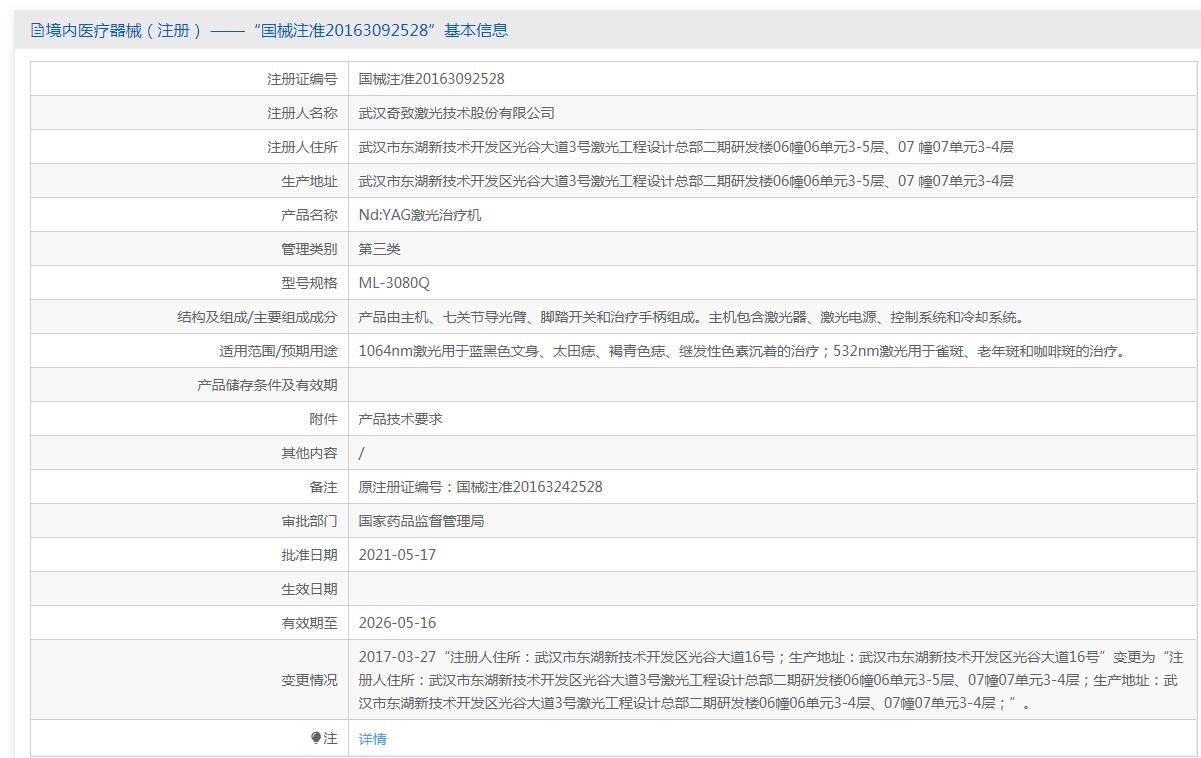Open the 详情 link in the bottom row
1201x758 pixels.
coord(372,739)
